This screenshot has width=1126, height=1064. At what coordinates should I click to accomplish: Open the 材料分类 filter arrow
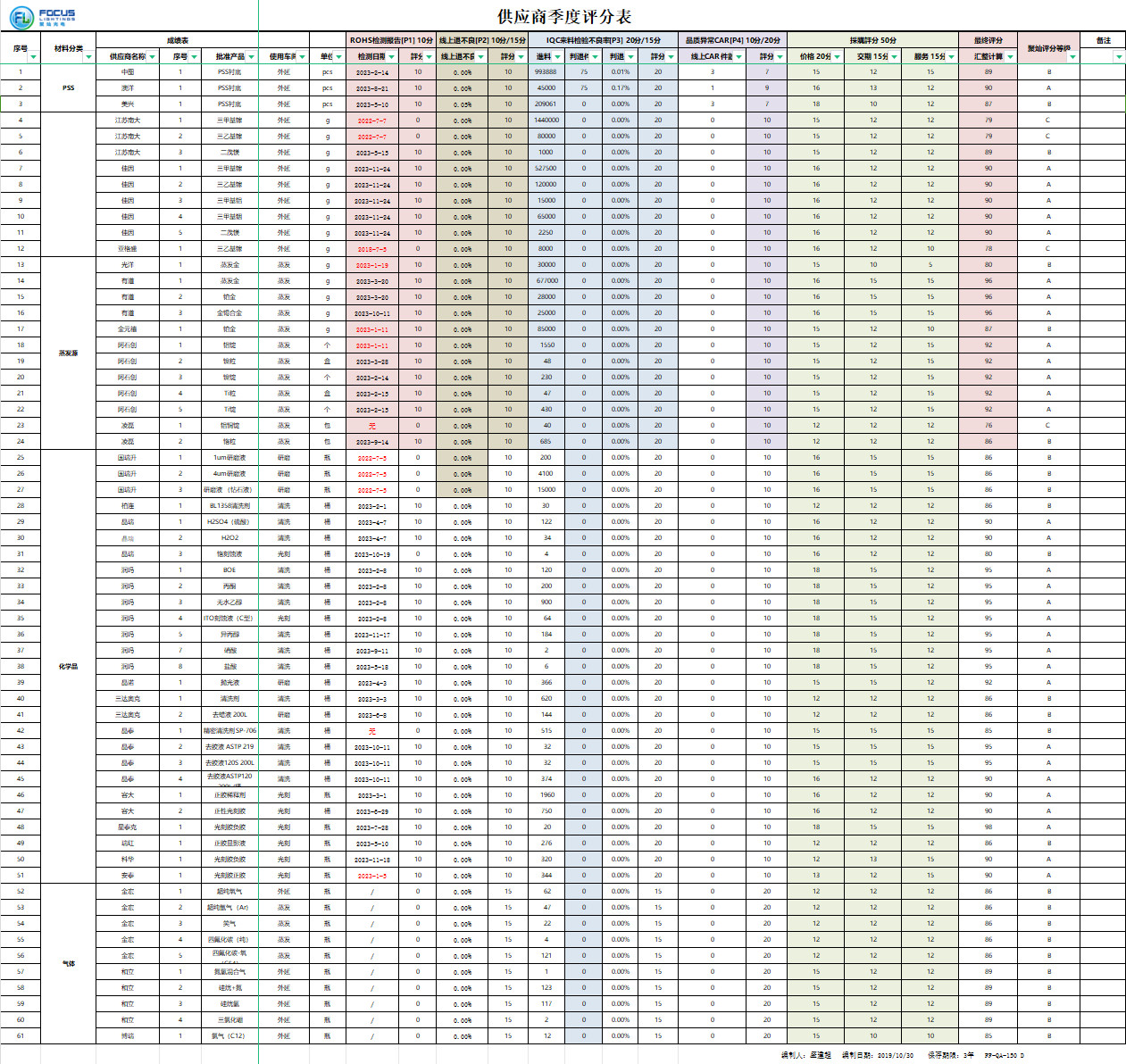coord(88,57)
